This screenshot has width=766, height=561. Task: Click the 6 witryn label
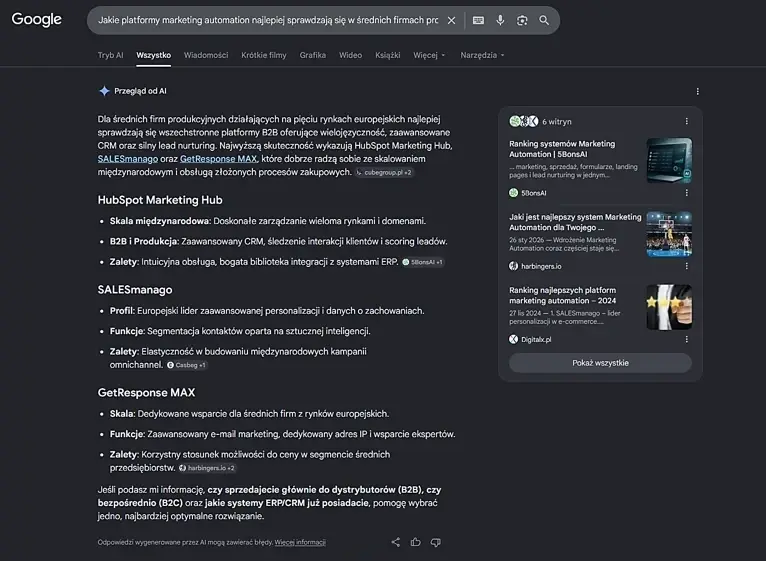tap(556, 122)
